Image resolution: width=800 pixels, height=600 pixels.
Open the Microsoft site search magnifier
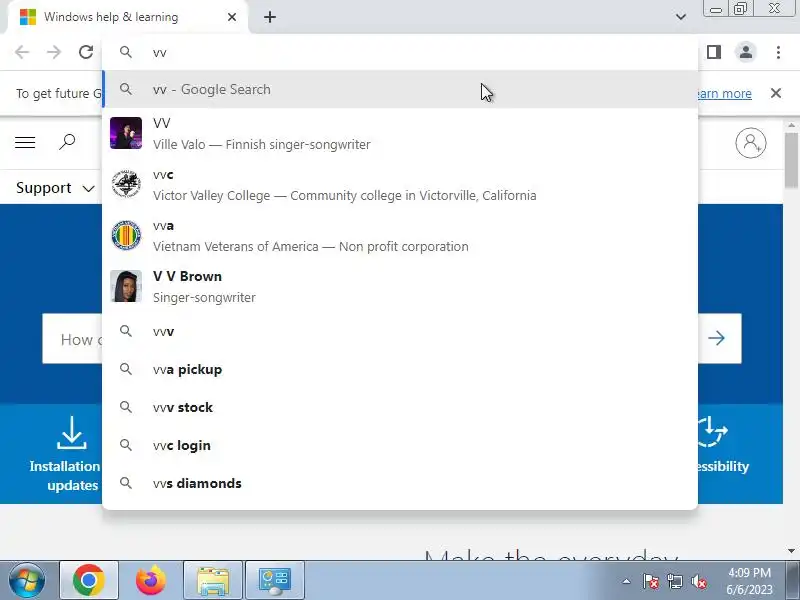coord(67,142)
